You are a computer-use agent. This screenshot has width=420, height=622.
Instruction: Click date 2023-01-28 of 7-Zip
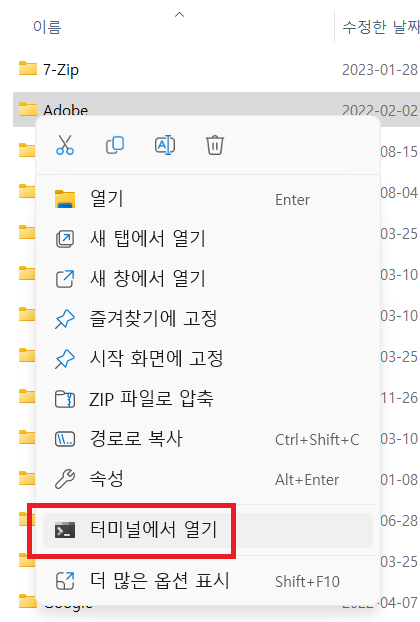pos(380,70)
